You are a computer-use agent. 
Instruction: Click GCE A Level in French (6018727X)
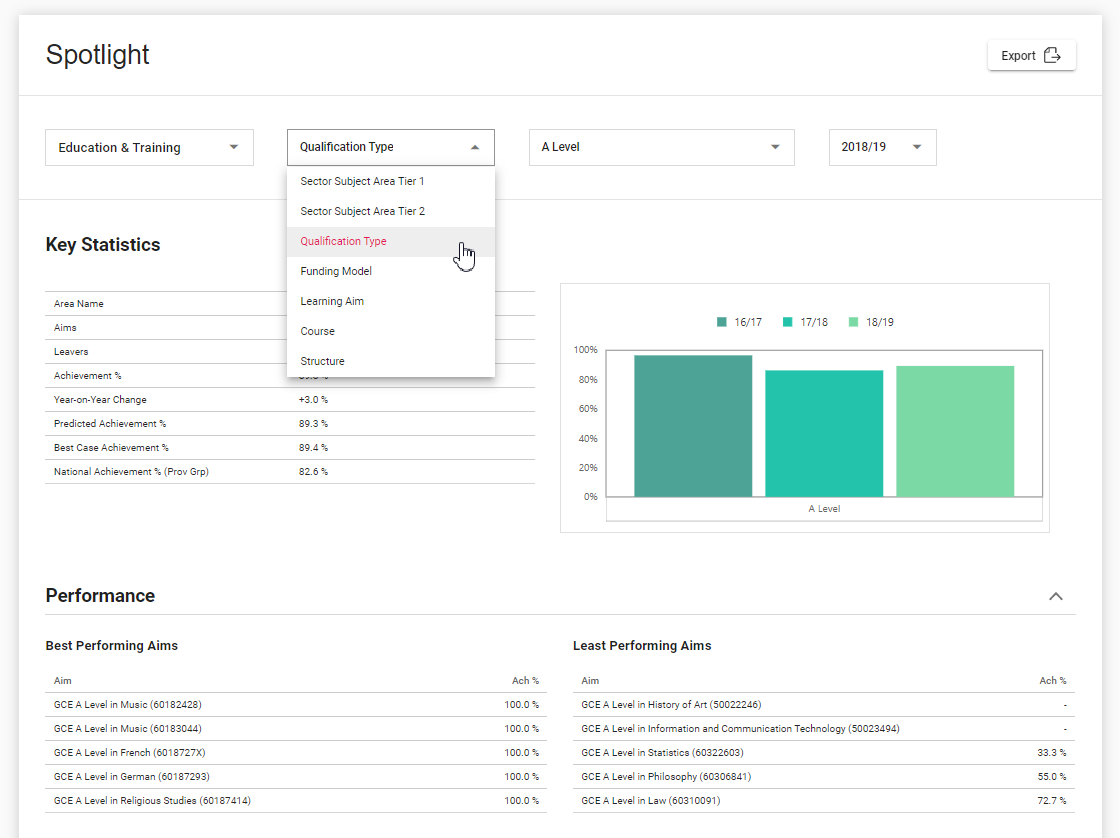coord(129,753)
